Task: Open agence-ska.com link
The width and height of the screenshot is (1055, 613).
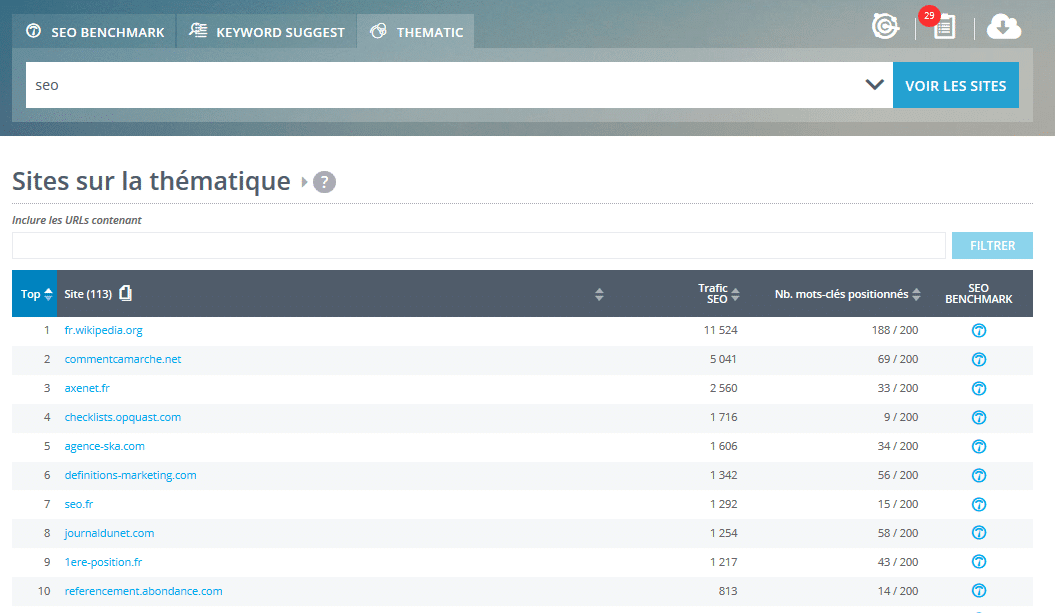Action: tap(104, 446)
